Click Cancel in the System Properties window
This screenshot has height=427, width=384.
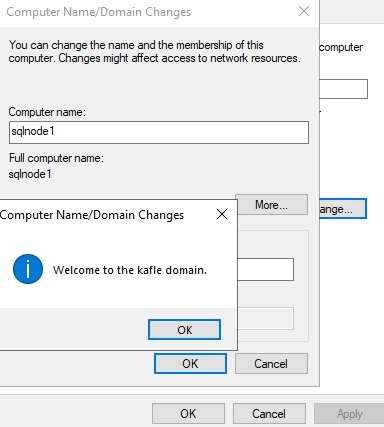269,414
